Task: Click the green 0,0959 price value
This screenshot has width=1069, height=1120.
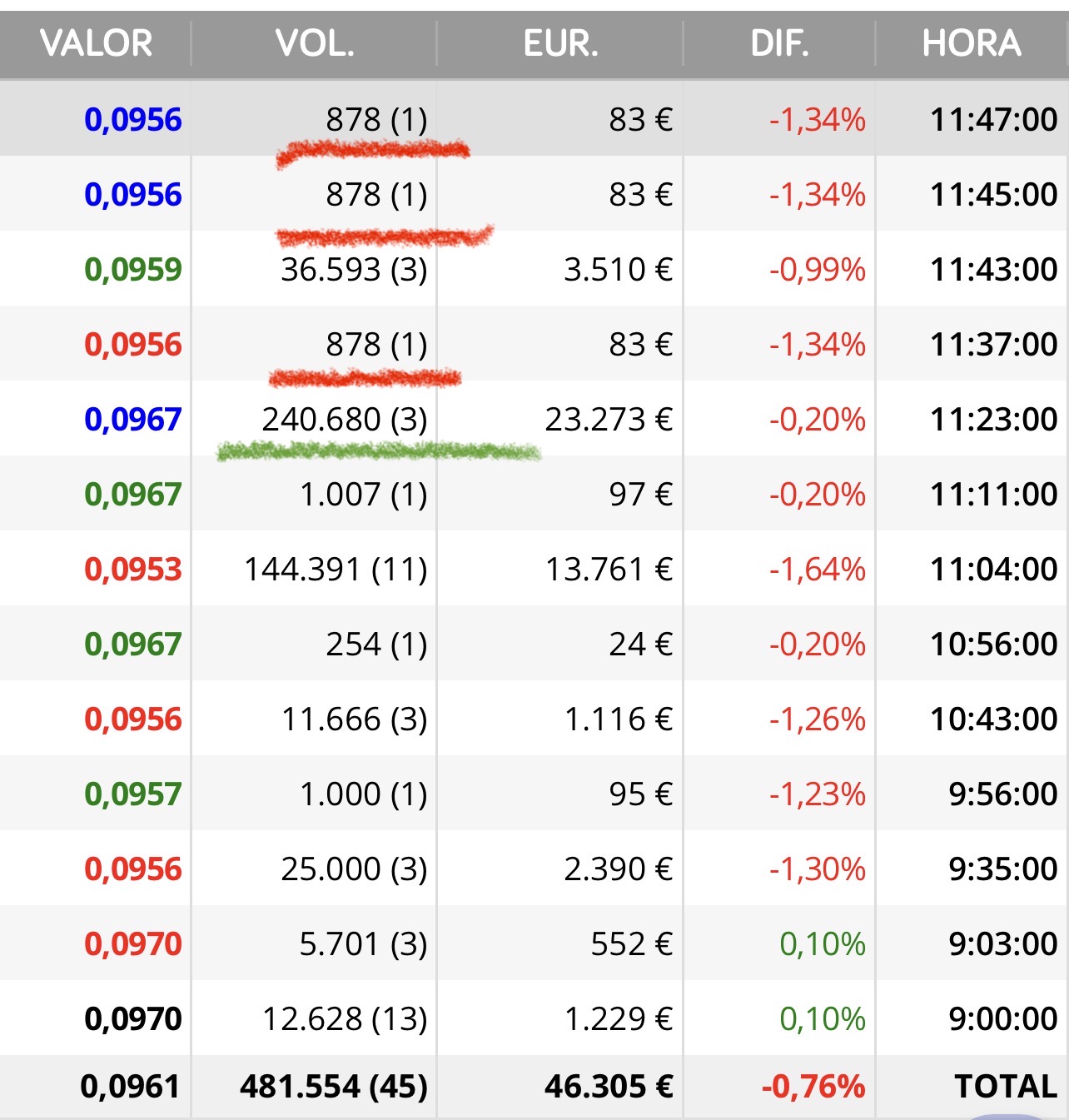Action: [x=133, y=270]
